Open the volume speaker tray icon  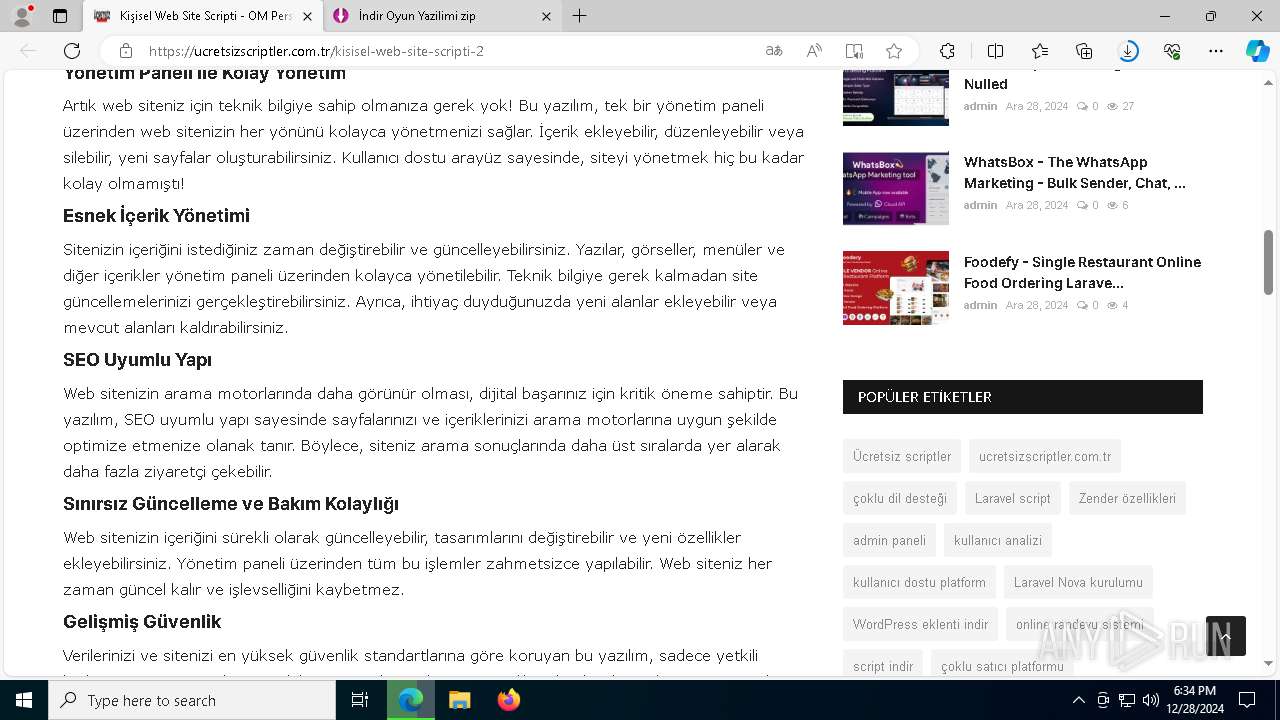point(1151,700)
